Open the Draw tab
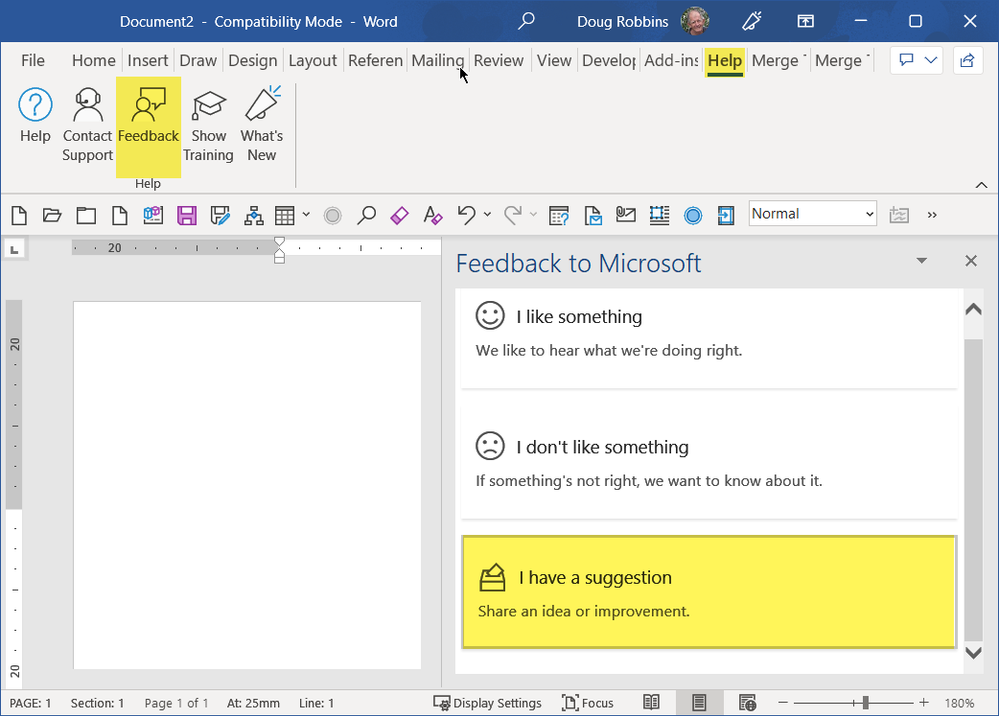The image size is (999, 716). point(198,61)
